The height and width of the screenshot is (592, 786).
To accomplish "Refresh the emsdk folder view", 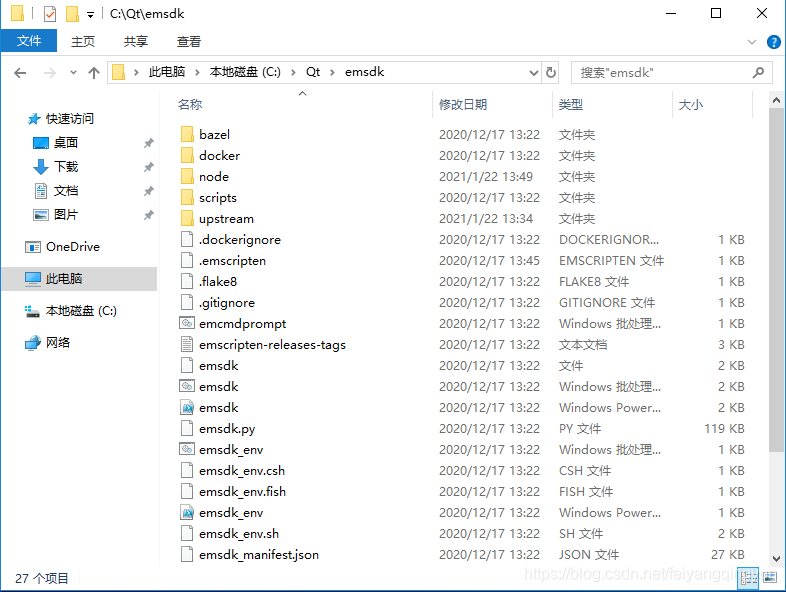I will pyautogui.click(x=551, y=73).
